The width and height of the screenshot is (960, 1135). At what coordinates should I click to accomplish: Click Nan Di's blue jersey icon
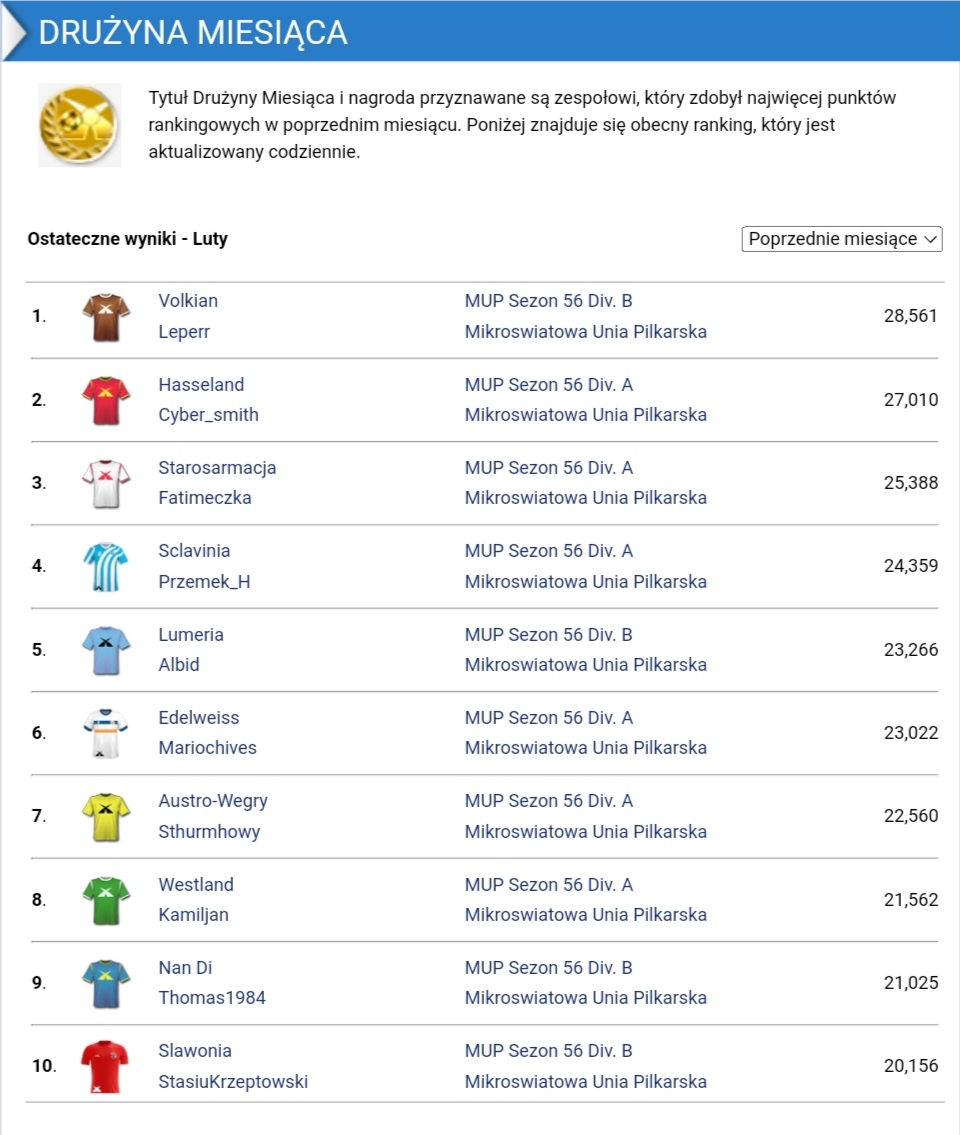tap(106, 983)
